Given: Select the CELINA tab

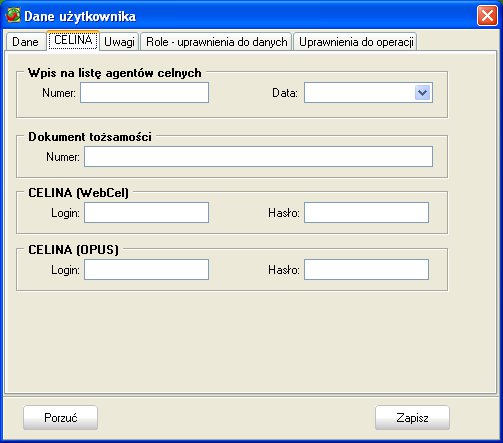Looking at the screenshot, I should (x=73, y=40).
